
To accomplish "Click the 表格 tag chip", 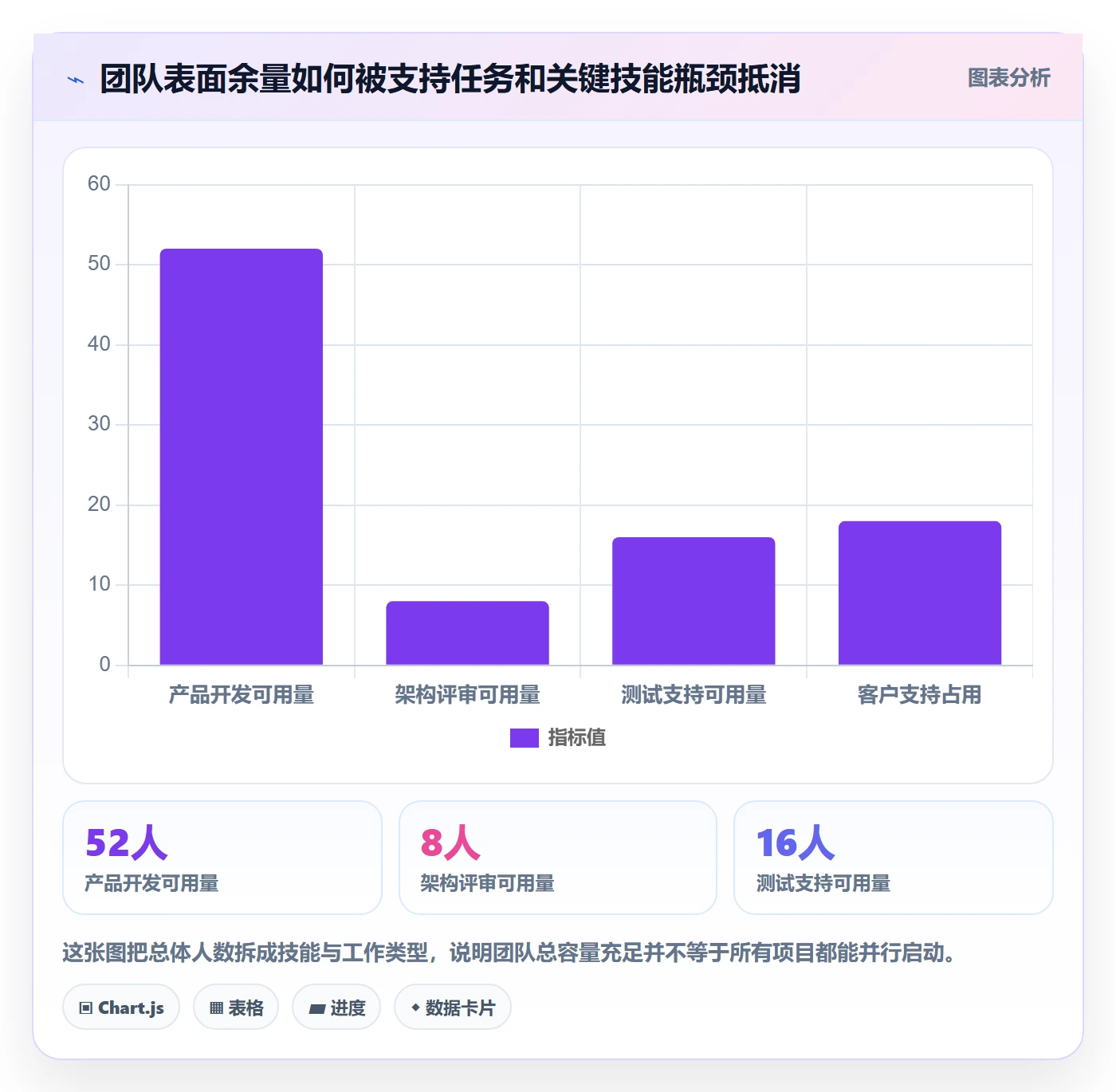I will coord(236,1008).
